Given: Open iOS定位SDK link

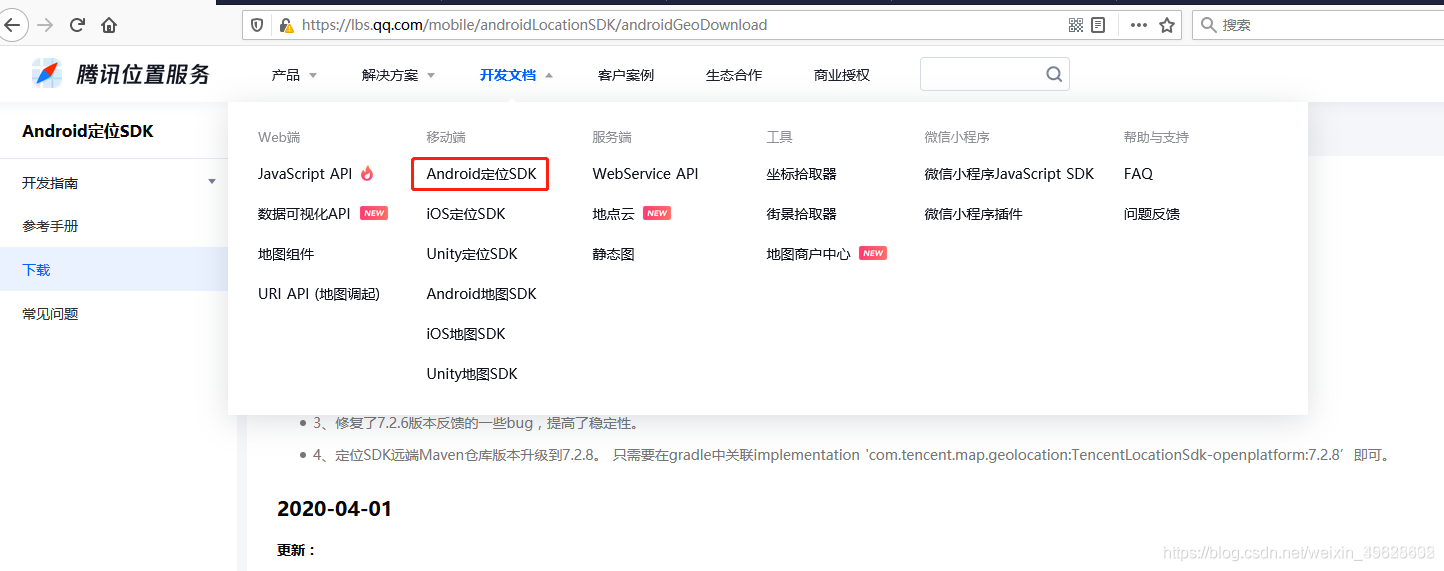Looking at the screenshot, I should (x=466, y=214).
